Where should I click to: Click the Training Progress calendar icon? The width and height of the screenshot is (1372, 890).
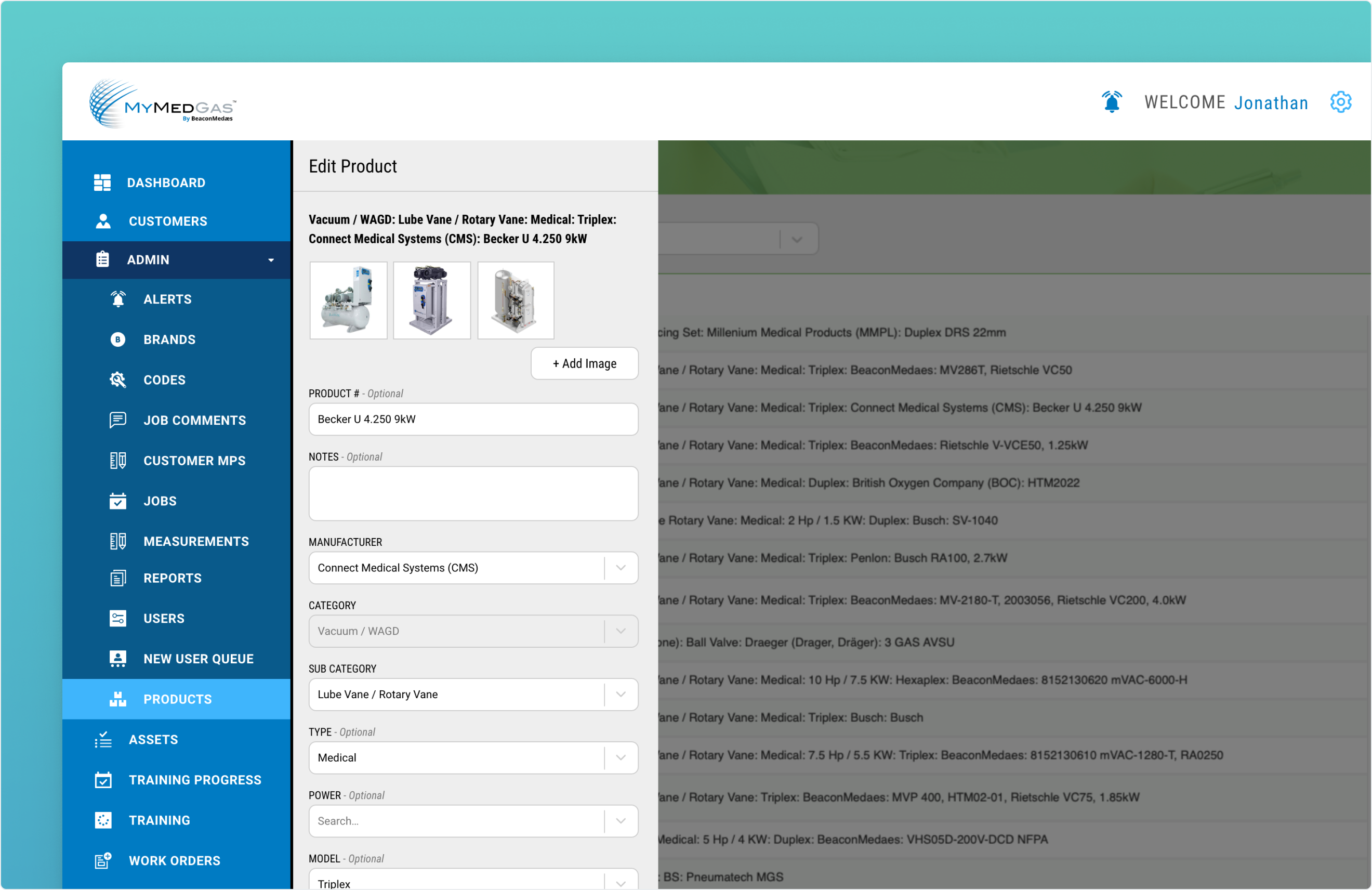click(103, 780)
